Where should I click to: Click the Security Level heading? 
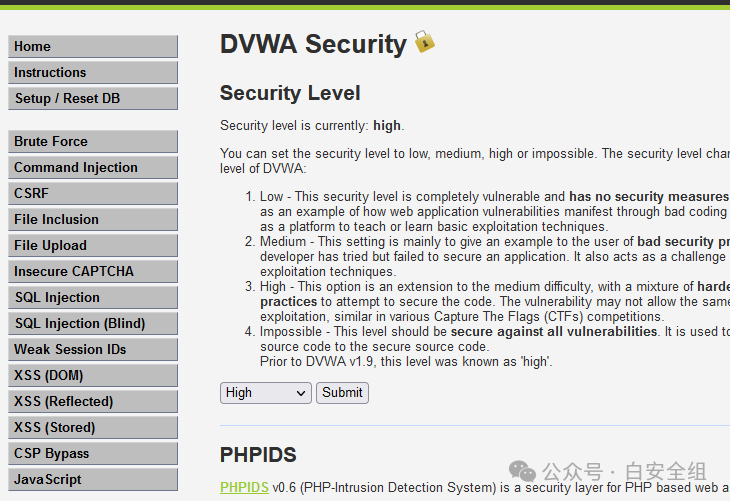pyautogui.click(x=290, y=93)
